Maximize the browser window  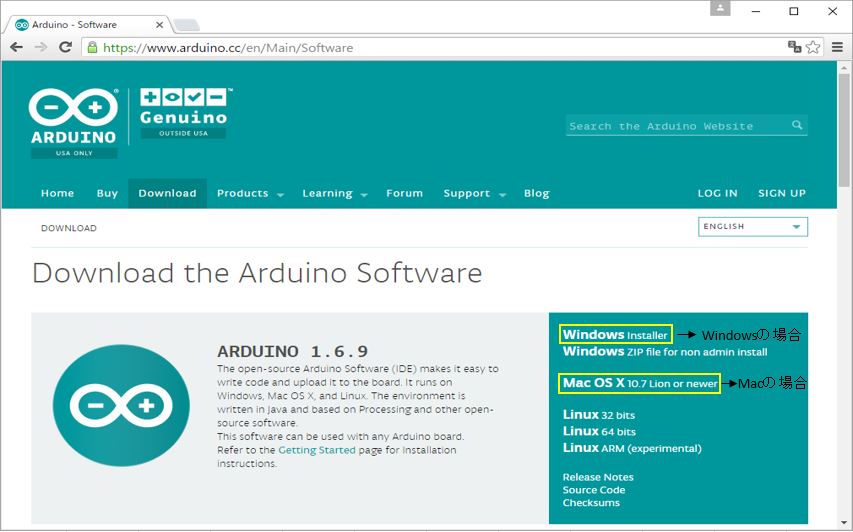tap(794, 11)
